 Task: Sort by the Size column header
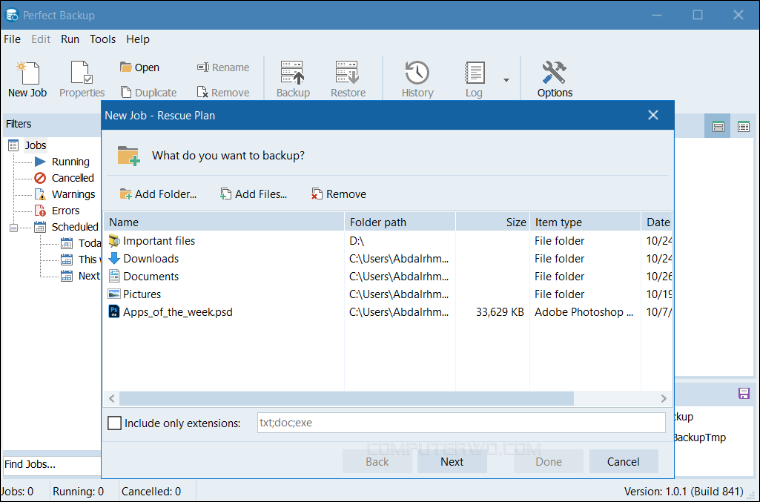click(492, 222)
